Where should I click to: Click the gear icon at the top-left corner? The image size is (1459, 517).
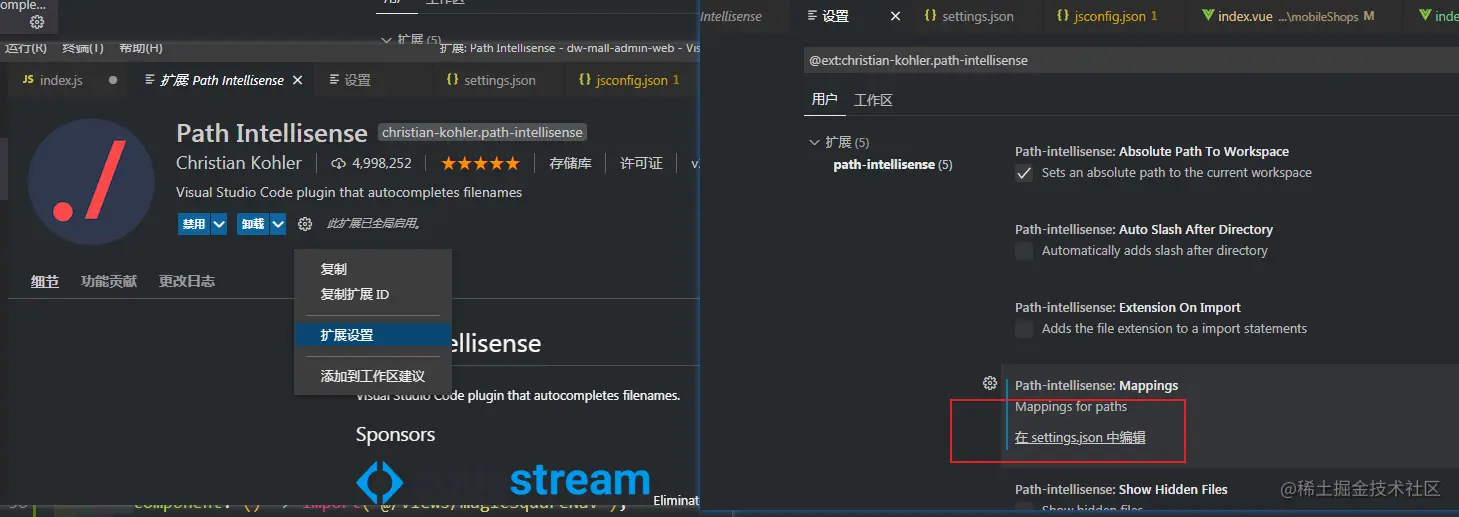click(37, 22)
